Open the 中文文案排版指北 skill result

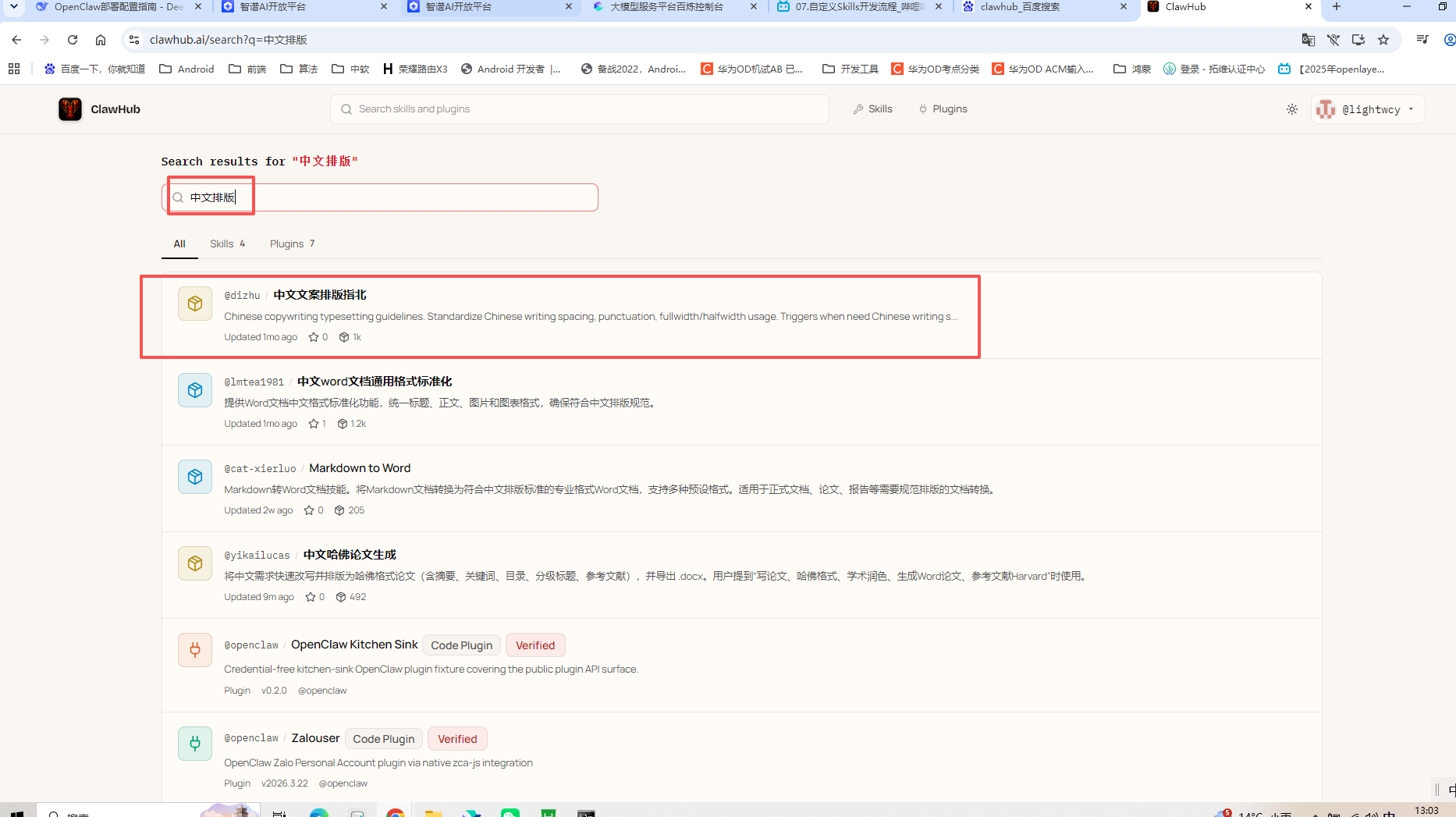(320, 295)
